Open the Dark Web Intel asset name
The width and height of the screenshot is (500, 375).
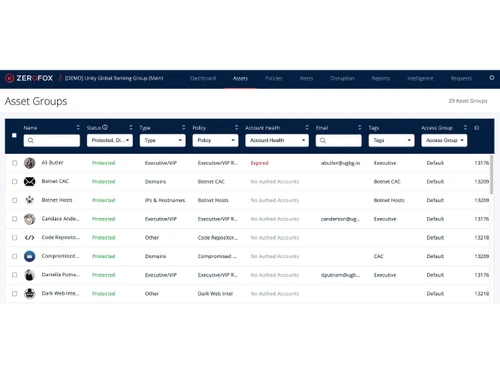(60, 293)
